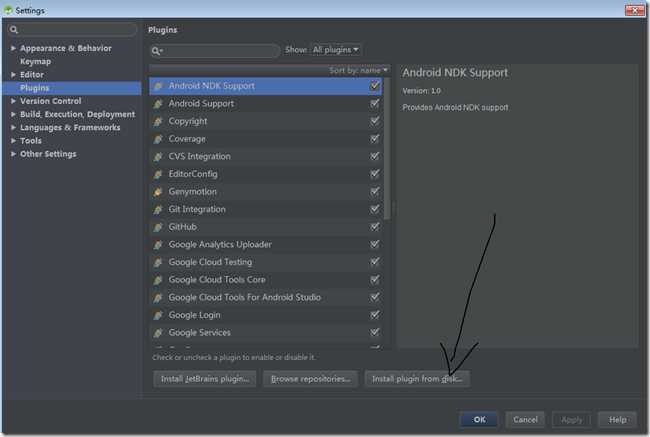Viewport: 650px width, 437px height.
Task: Expand Languages & Frameworks arrow
Action: pos(13,127)
